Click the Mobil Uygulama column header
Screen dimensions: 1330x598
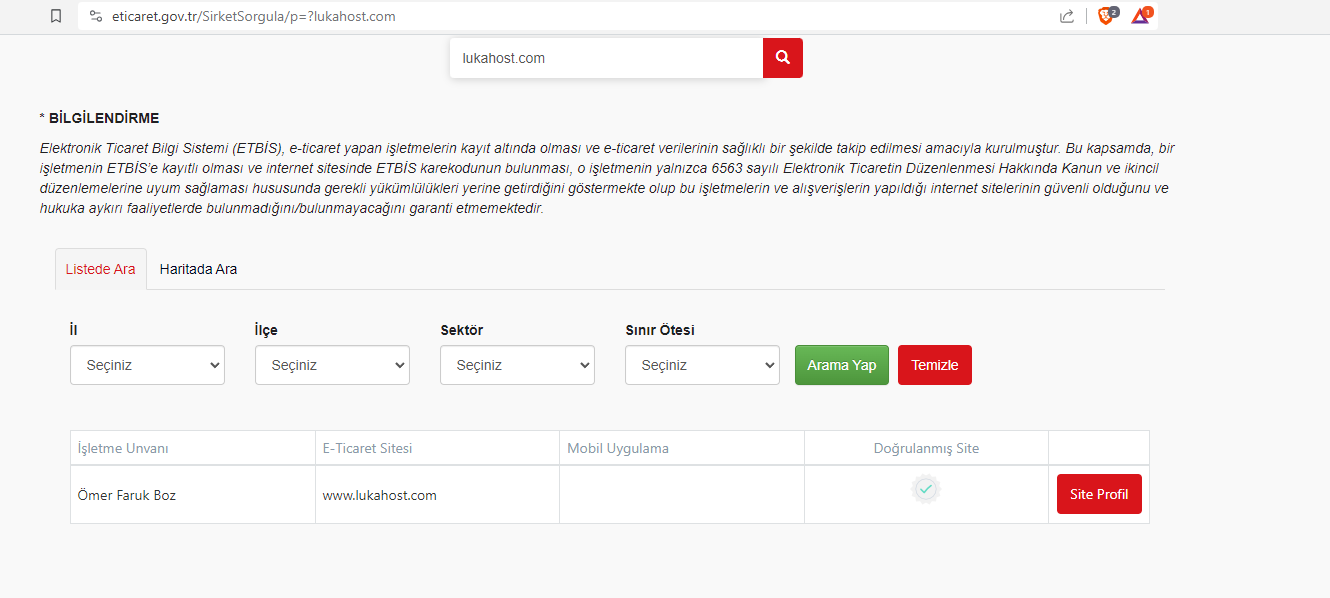coord(682,448)
